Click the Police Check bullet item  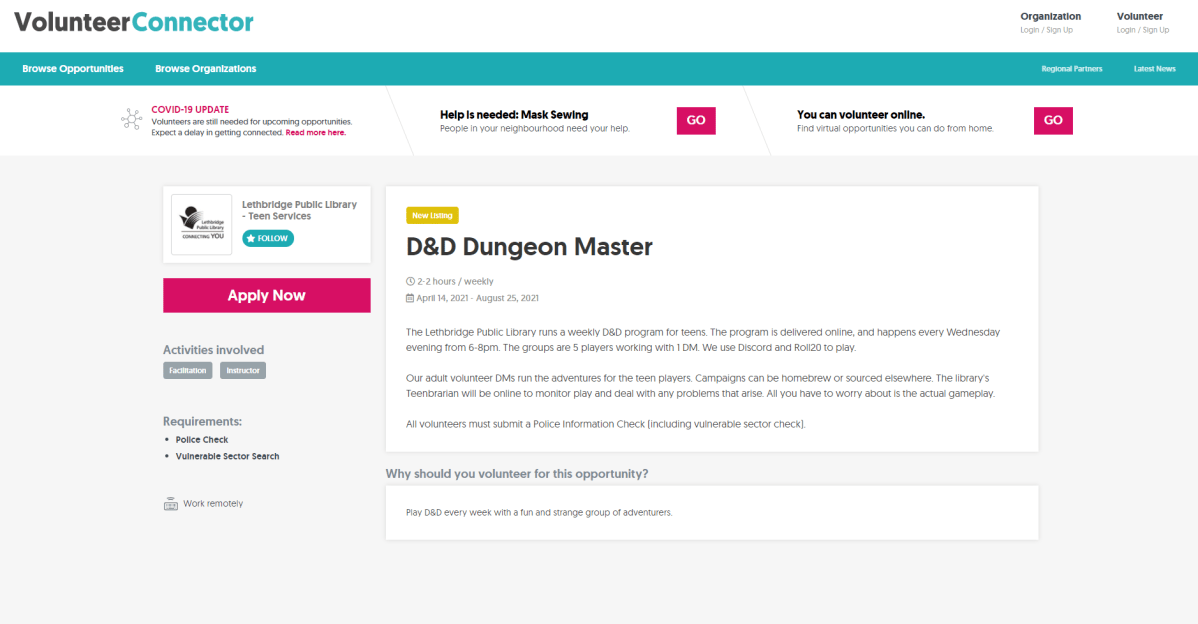201,439
